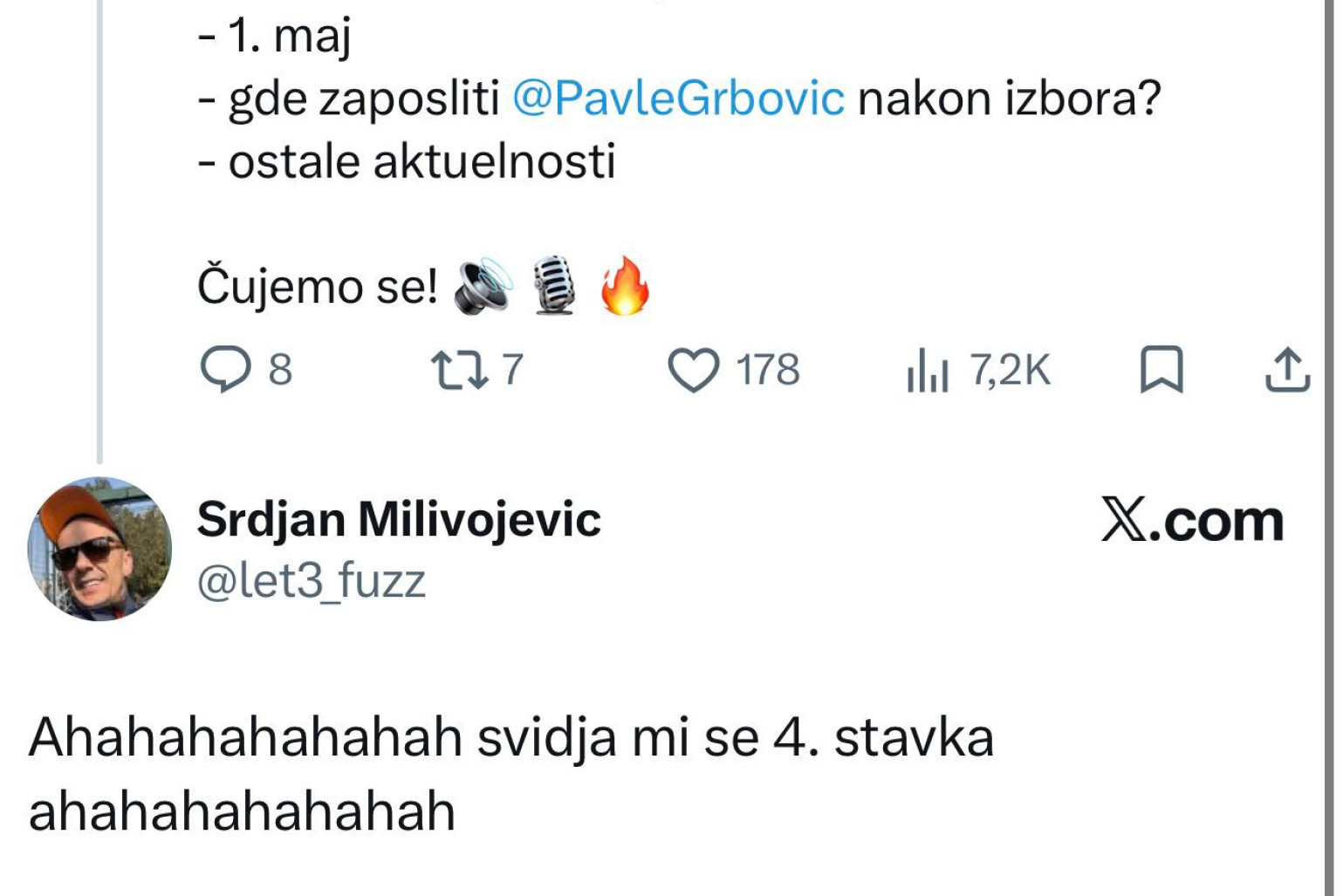Tap the retweet icon showing 7
1343x896 pixels.
click(460, 370)
